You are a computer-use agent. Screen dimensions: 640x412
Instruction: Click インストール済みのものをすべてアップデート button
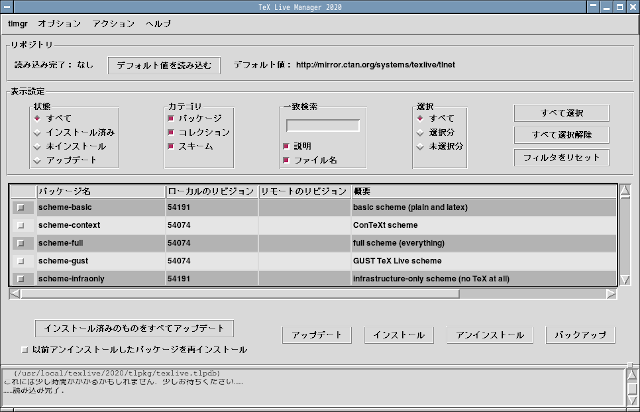pos(134,328)
